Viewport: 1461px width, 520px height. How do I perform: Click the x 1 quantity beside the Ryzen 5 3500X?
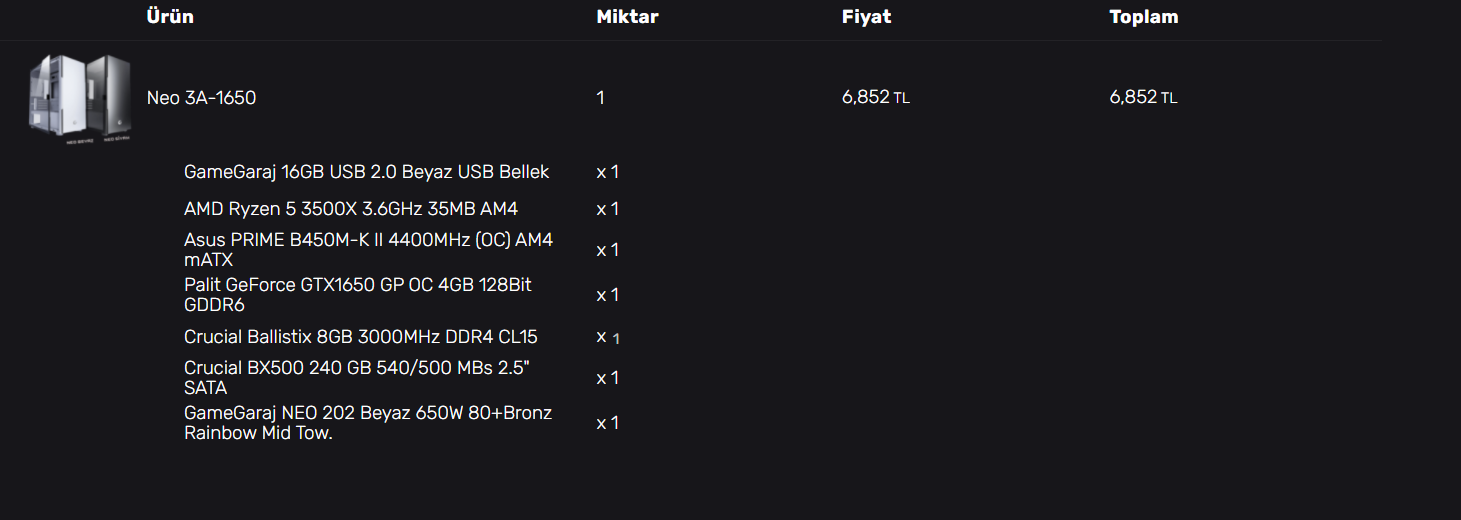tap(607, 209)
